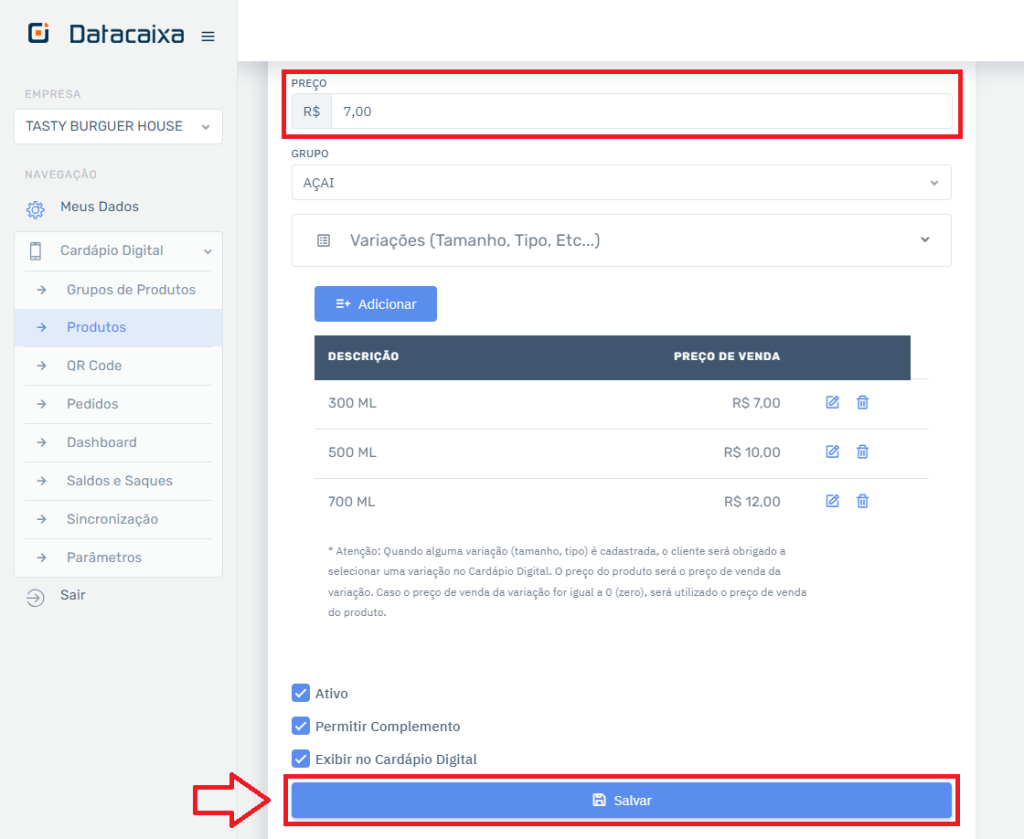
Task: Open Grupos de Produtos in the sidebar
Action: coord(131,290)
